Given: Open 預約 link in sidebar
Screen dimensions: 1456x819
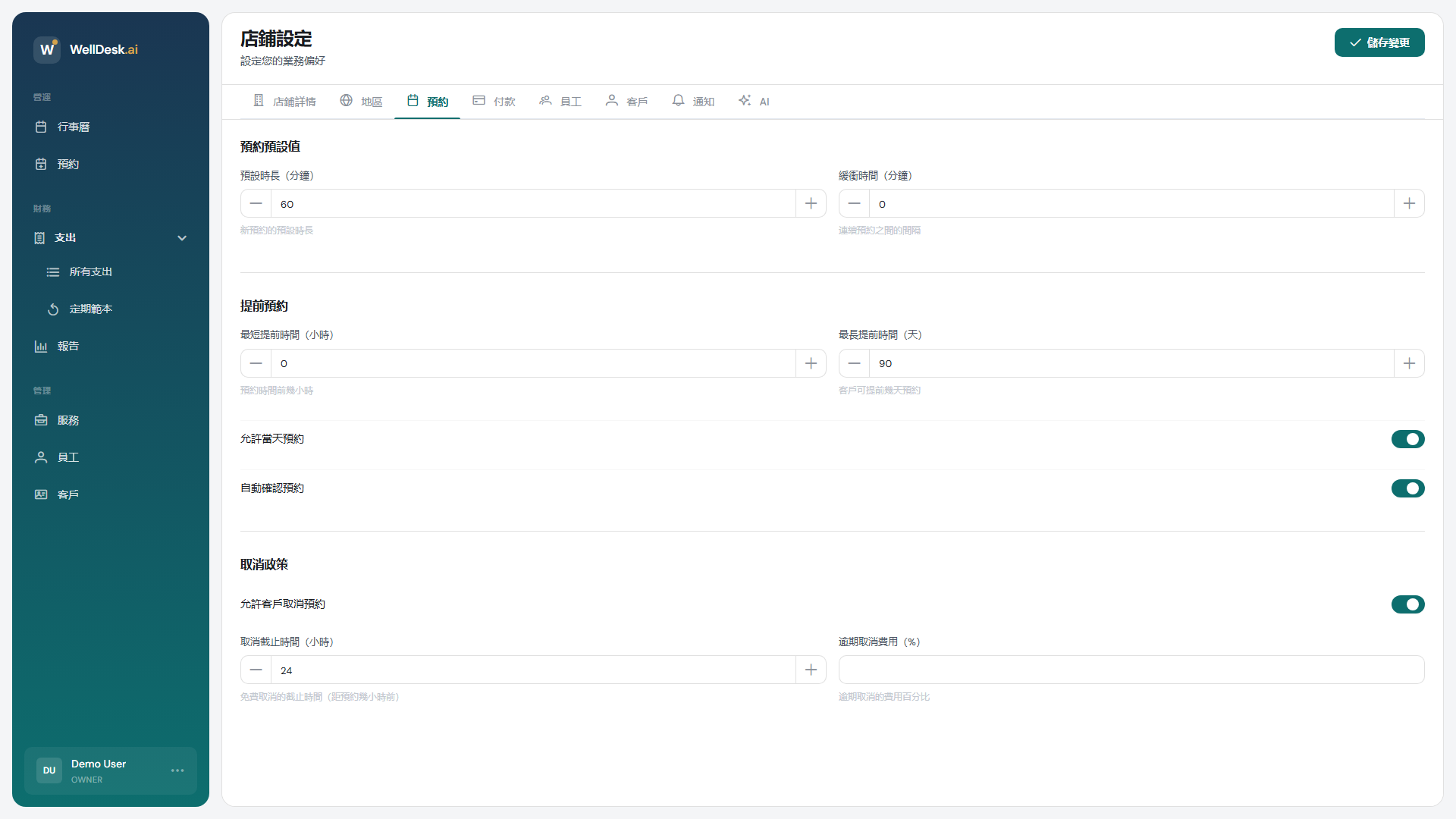Looking at the screenshot, I should [67, 164].
